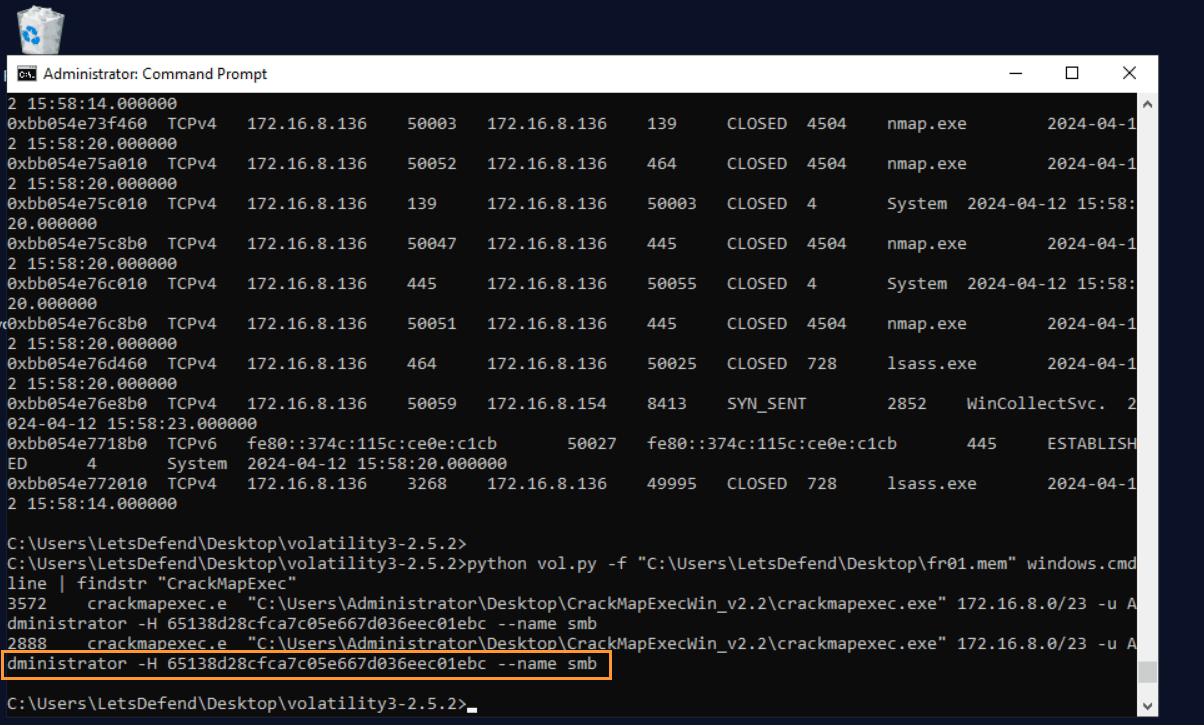Click the address 0xbb054e73f460

[x=77, y=124]
